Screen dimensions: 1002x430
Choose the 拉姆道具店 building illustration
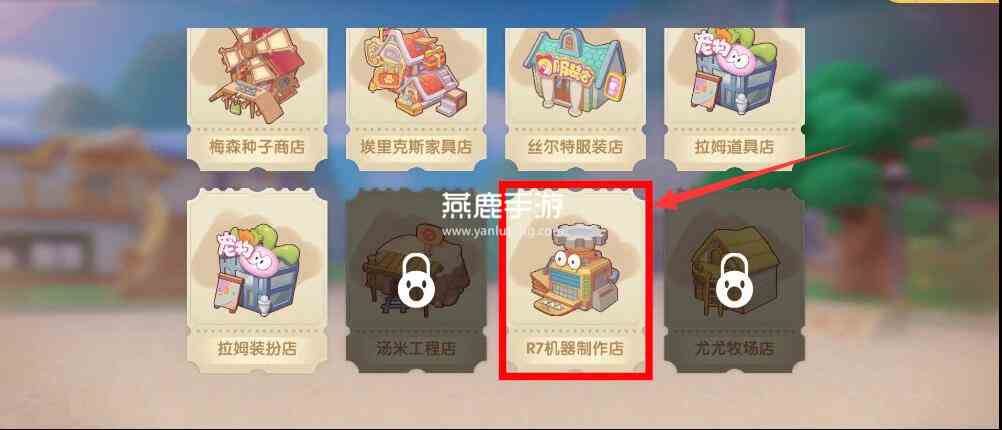click(x=733, y=73)
